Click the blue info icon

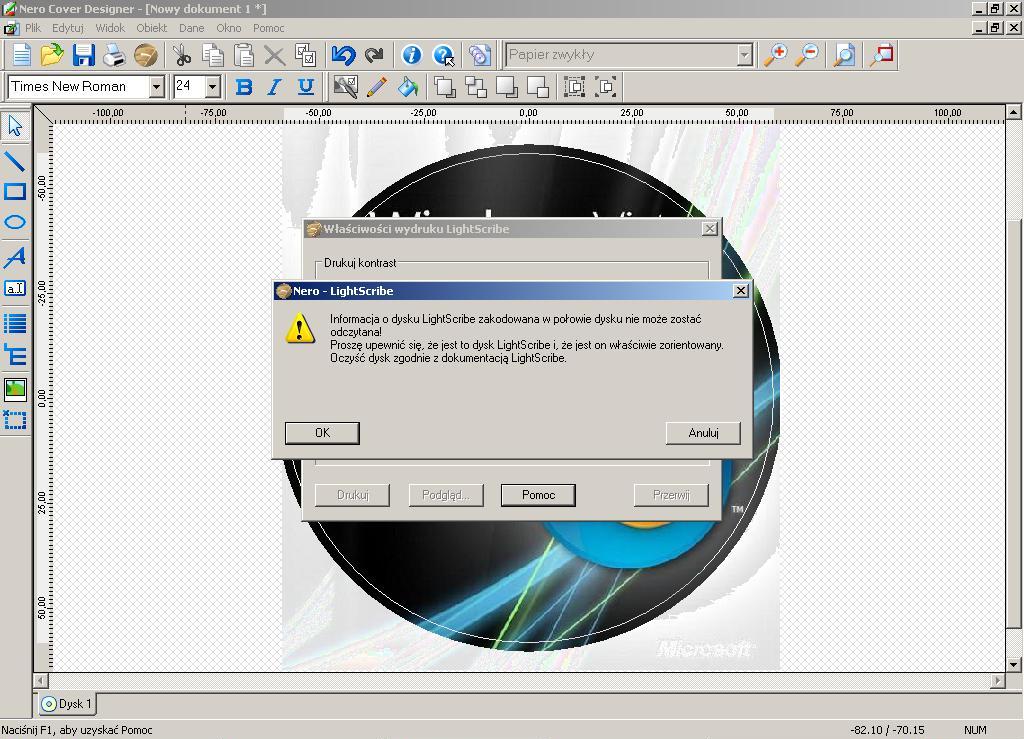(411, 55)
